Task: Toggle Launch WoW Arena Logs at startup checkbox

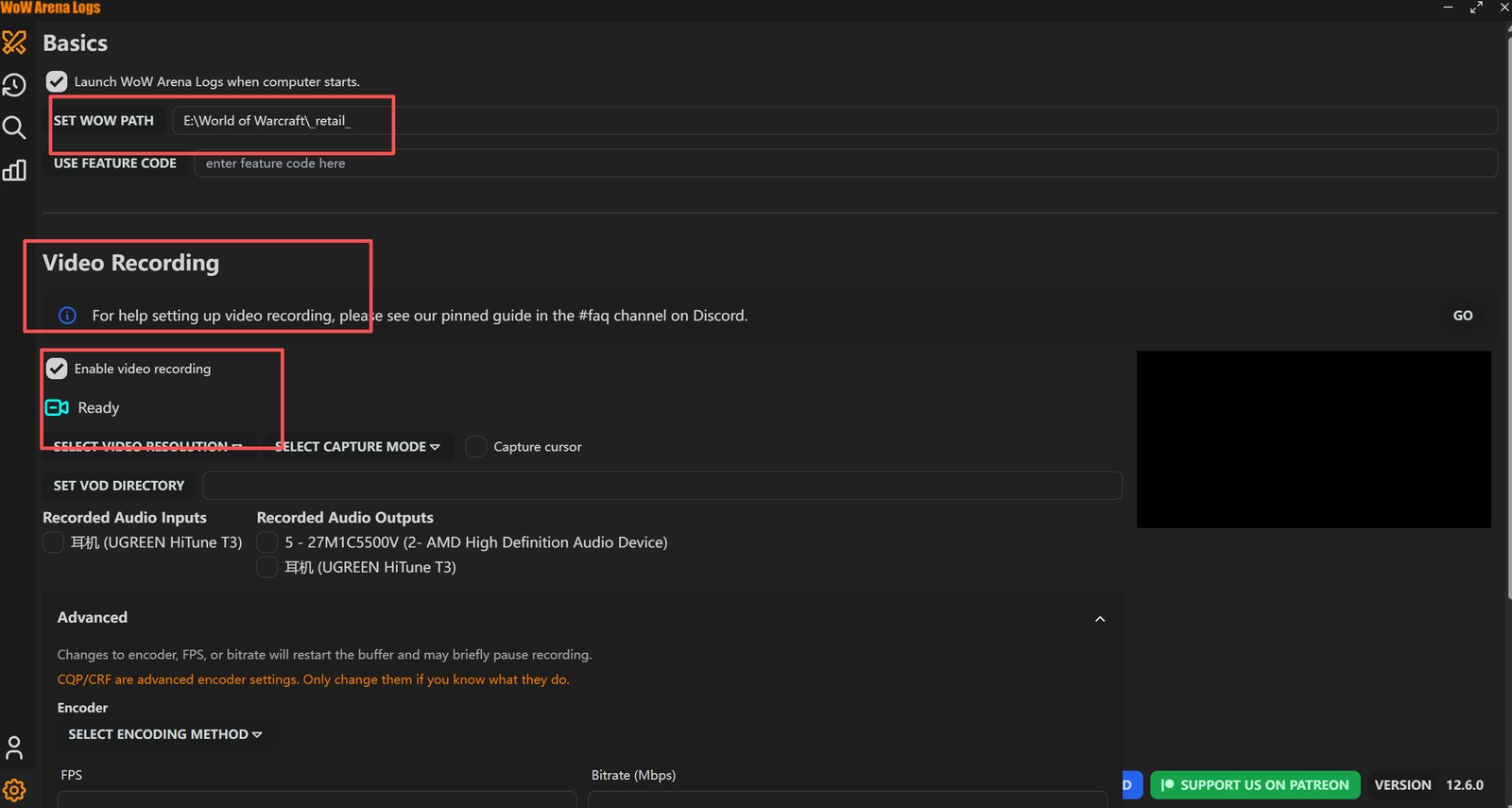Action: (57, 81)
